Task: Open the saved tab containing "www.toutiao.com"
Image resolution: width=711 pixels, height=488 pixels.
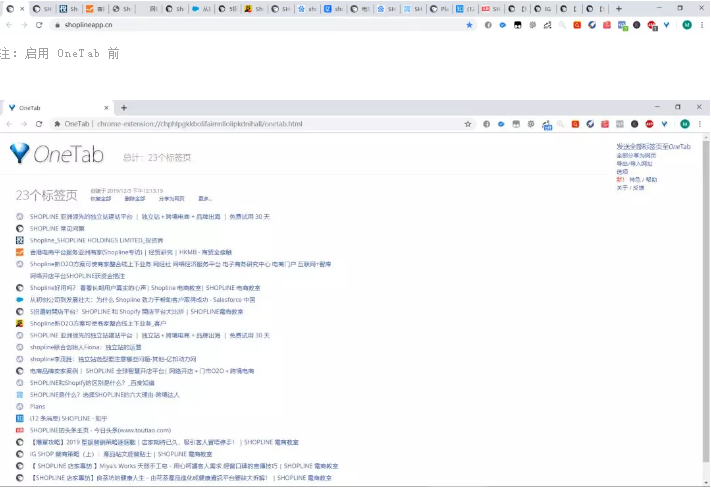Action: point(100,430)
